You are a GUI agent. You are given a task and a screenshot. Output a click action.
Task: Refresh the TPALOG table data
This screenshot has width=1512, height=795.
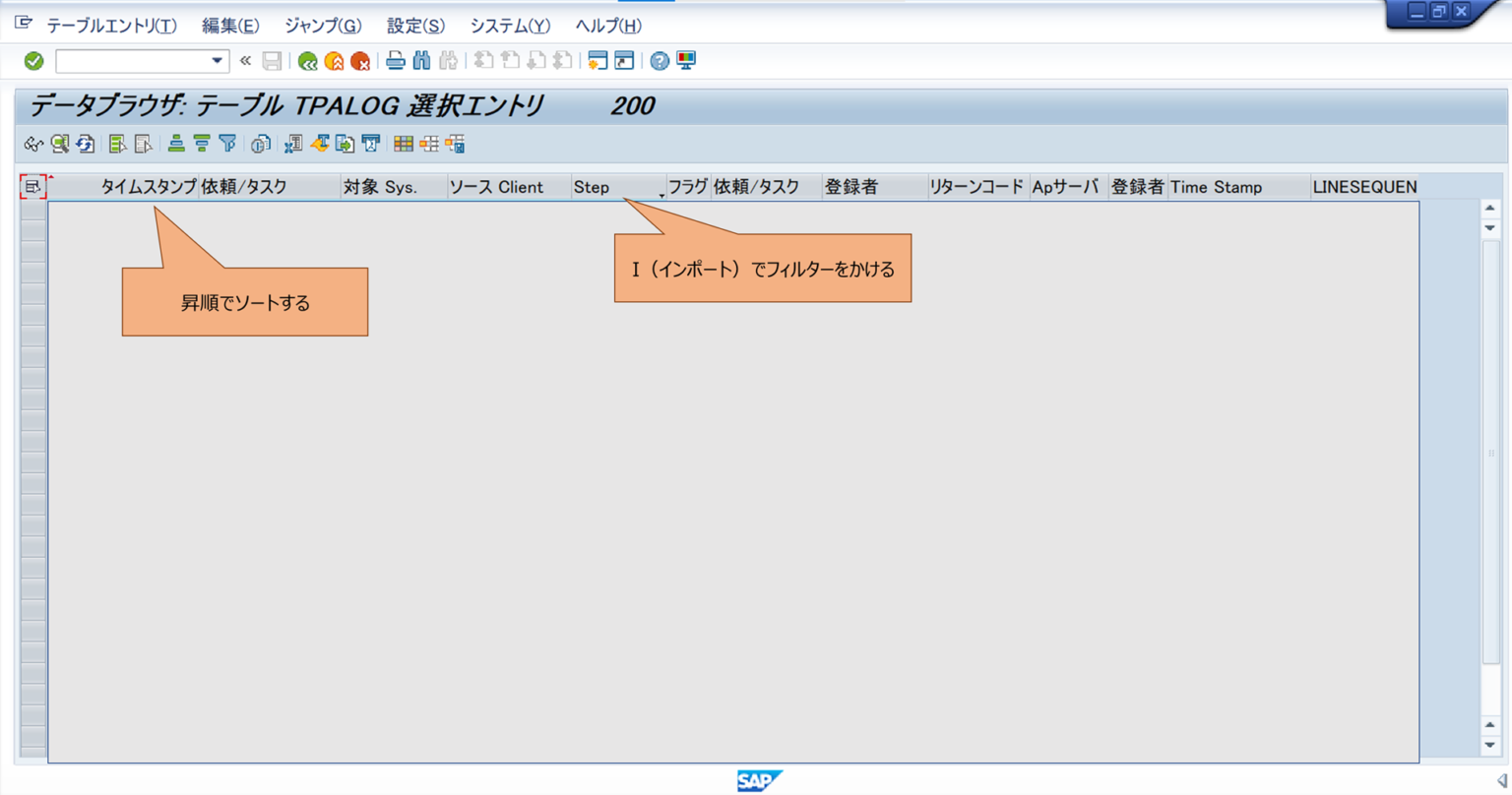(x=85, y=144)
